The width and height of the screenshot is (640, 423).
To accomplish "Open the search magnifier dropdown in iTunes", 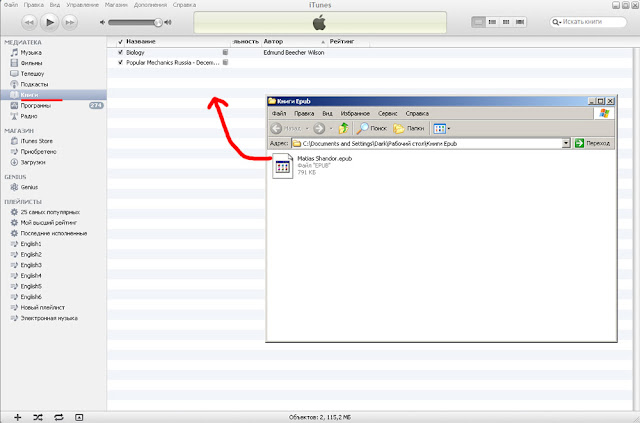I will 556,22.
